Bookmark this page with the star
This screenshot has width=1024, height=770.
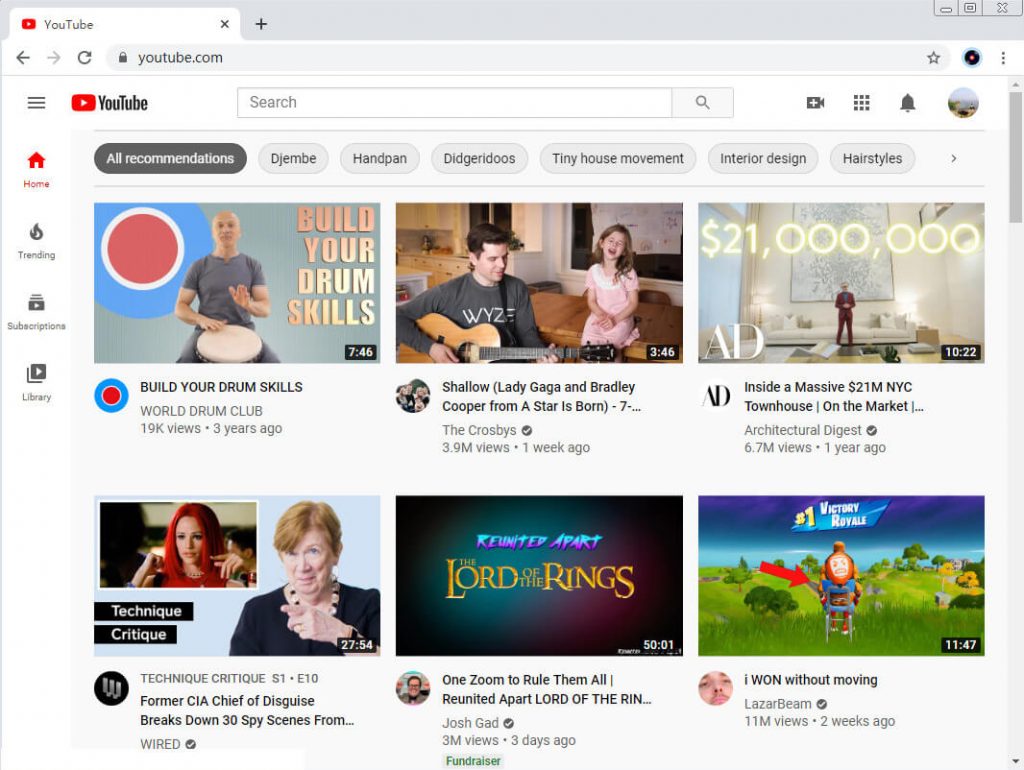tap(934, 57)
